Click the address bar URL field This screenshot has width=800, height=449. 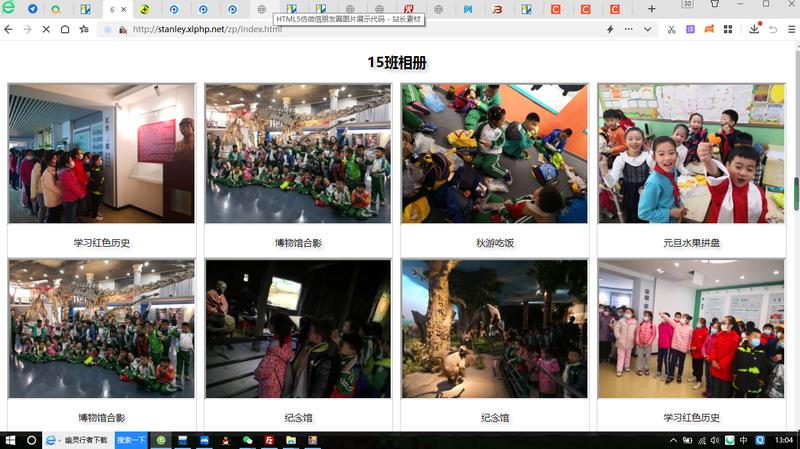(350, 29)
